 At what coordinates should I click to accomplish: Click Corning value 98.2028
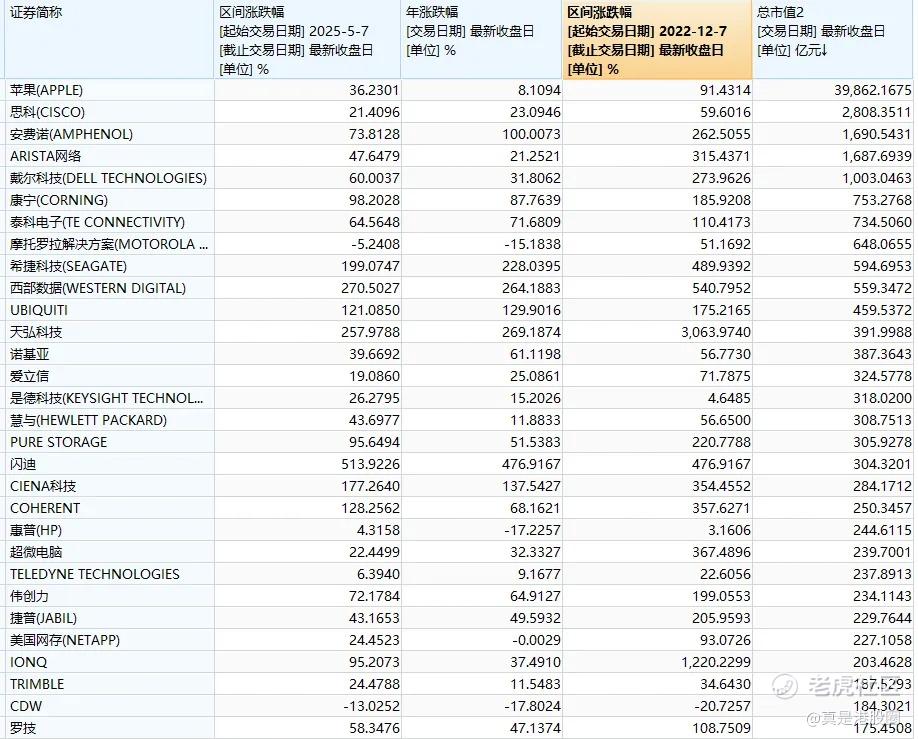pos(374,200)
